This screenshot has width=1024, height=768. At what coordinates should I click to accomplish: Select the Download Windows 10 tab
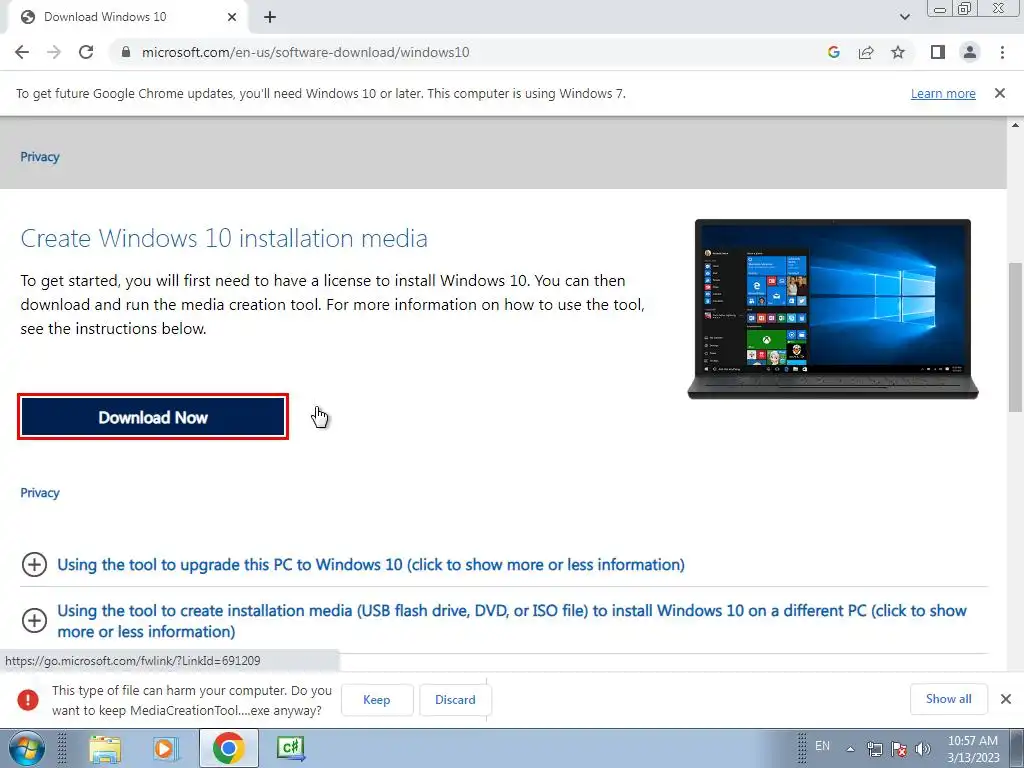tap(129, 17)
